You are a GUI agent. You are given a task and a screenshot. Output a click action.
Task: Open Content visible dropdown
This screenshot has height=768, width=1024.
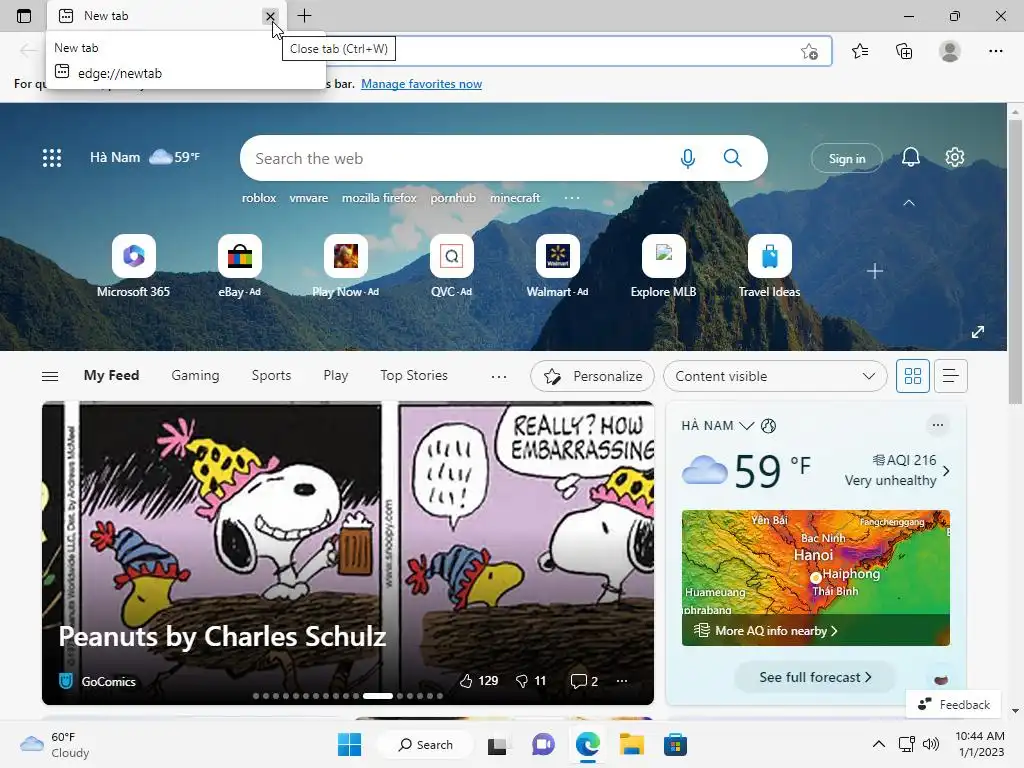pyautogui.click(x=775, y=376)
